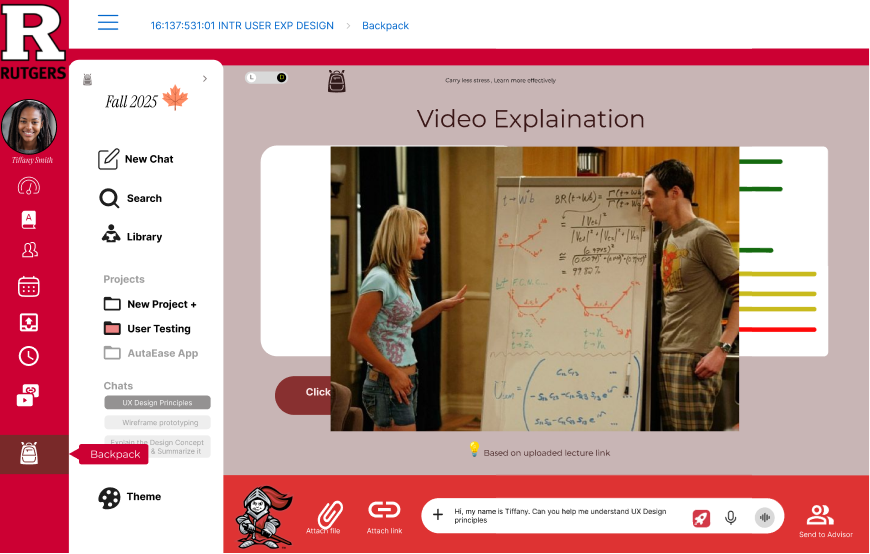
Task: Click the Backpack tooltip label
Action: tap(114, 454)
